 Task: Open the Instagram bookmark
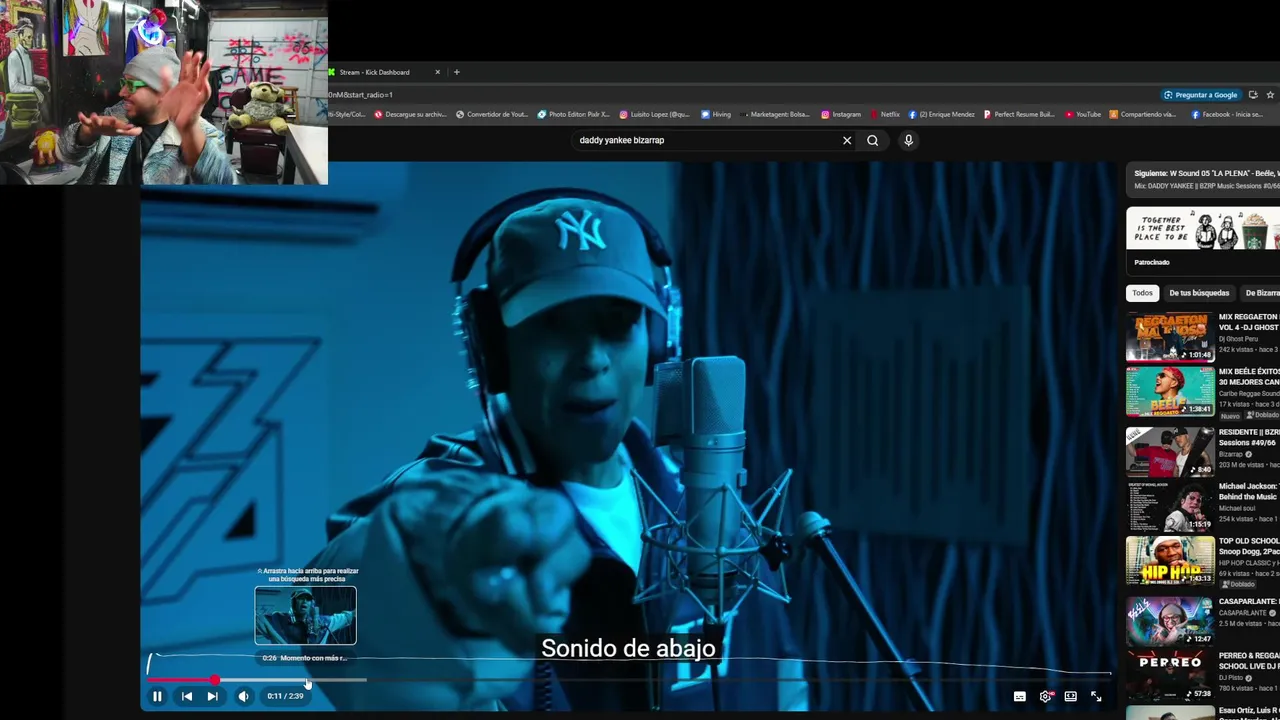pyautogui.click(x=841, y=114)
